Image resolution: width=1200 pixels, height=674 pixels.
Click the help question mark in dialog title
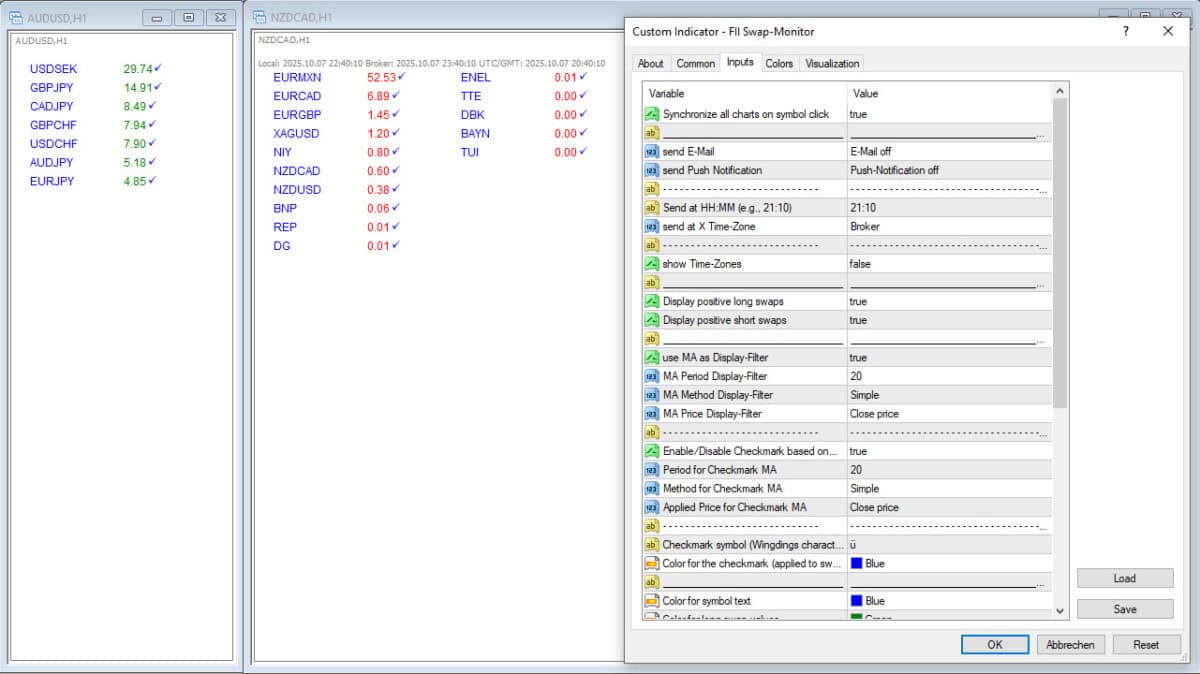pos(1126,31)
